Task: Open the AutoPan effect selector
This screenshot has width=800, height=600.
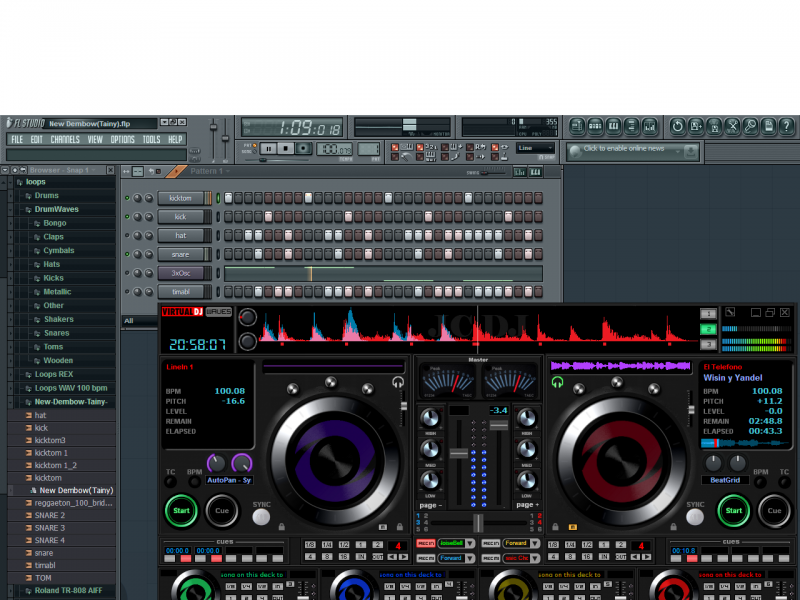Action: tap(229, 480)
